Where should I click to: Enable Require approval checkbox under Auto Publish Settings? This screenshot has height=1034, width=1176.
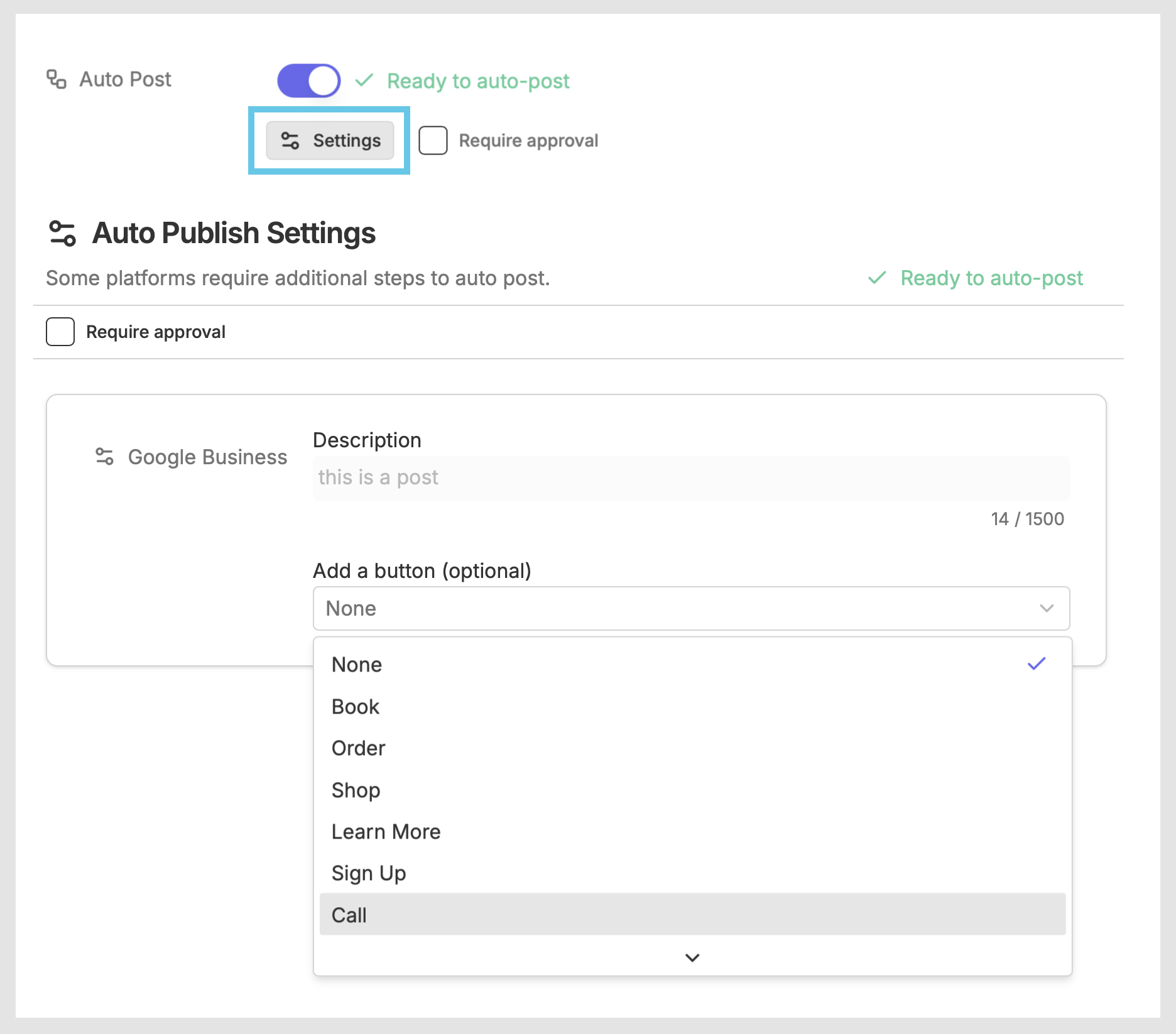60,332
